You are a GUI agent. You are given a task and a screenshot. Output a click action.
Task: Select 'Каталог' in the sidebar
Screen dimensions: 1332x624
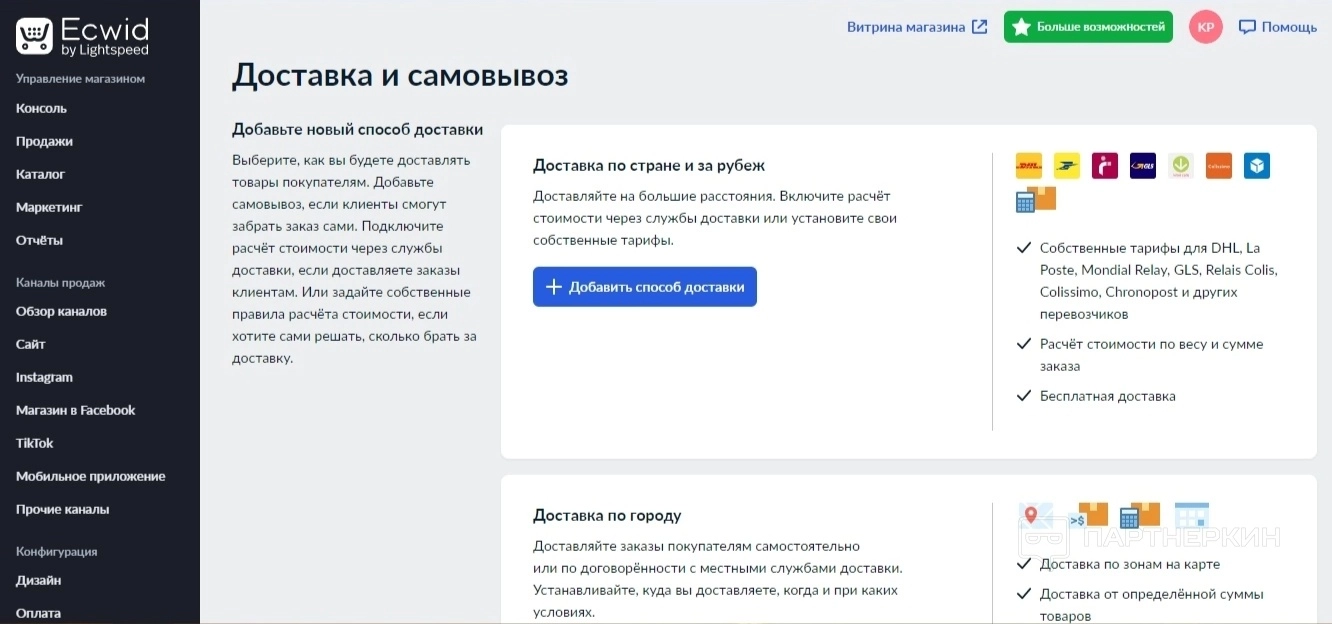click(40, 174)
